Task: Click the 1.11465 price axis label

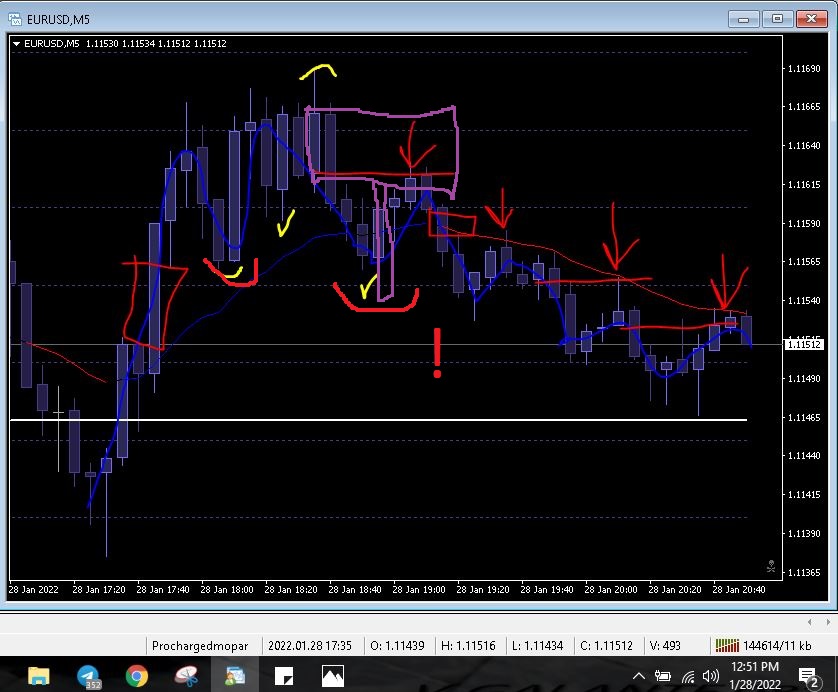Action: point(804,417)
